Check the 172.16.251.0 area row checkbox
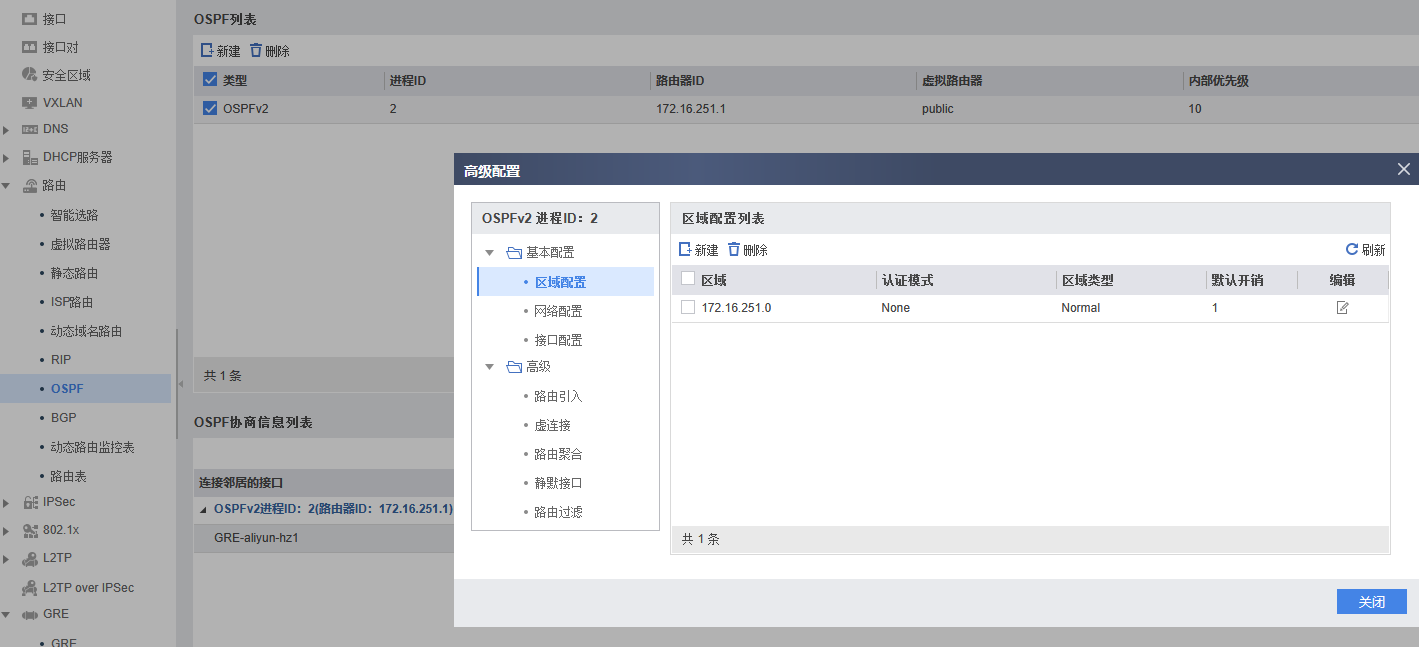This screenshot has width=1419, height=647. tap(688, 308)
